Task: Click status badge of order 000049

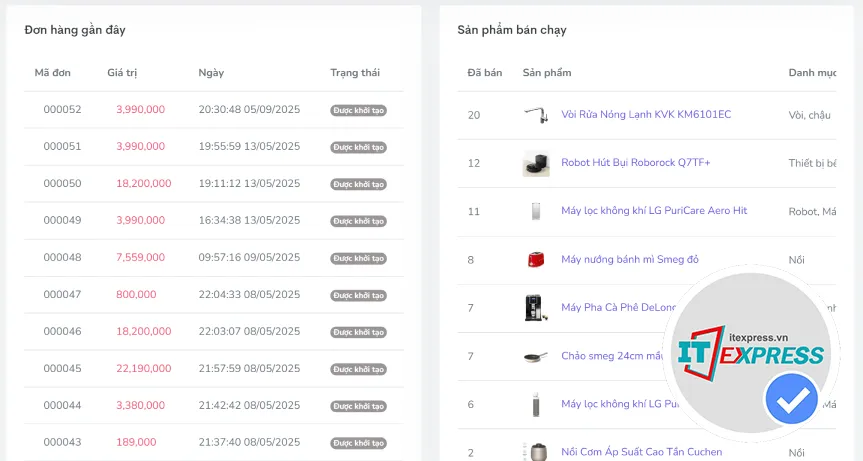Action: [358, 221]
